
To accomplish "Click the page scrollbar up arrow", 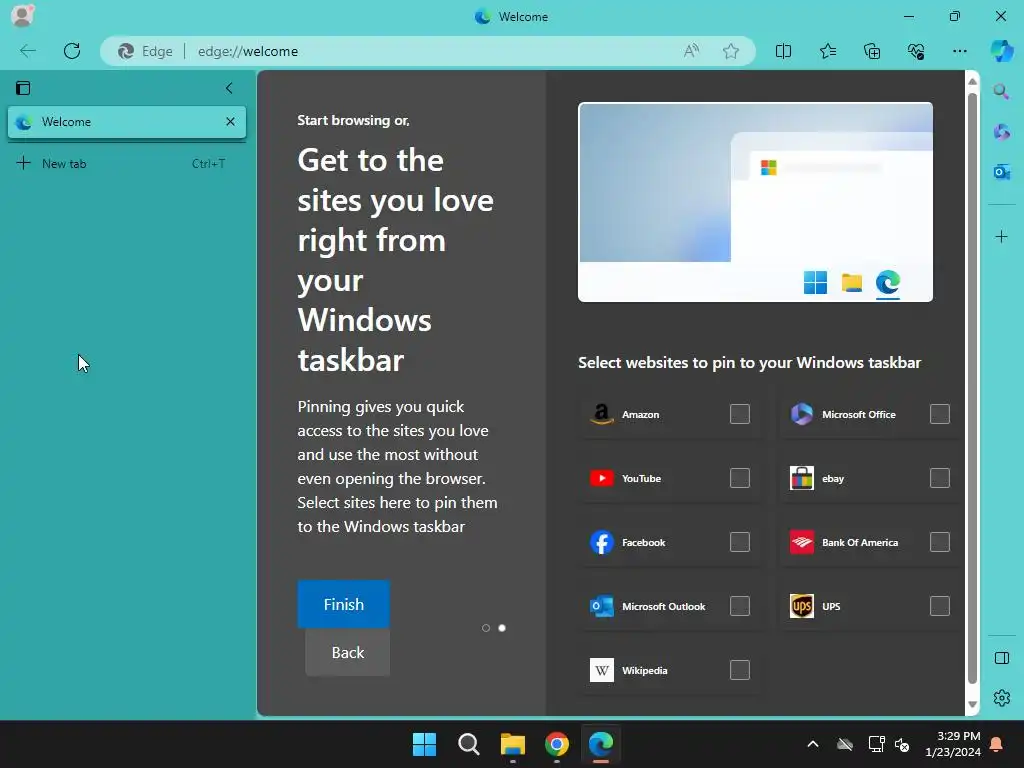I will point(972,81).
